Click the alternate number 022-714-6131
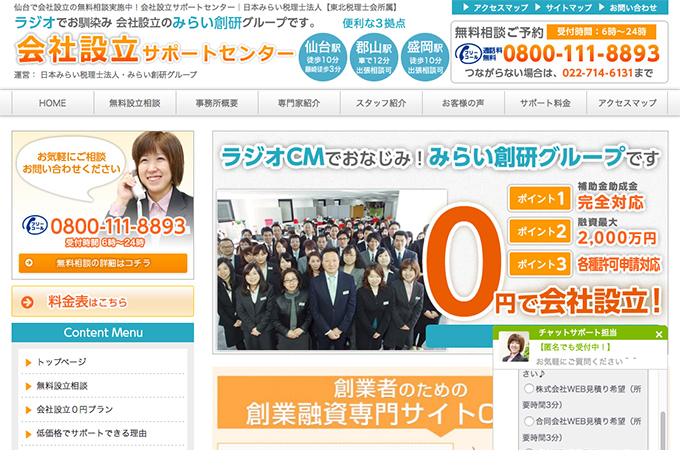 point(598,73)
